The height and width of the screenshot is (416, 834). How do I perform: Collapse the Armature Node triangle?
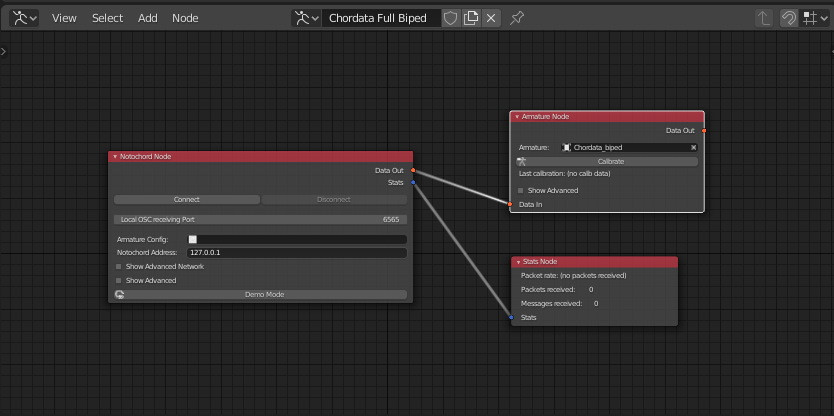pos(516,117)
